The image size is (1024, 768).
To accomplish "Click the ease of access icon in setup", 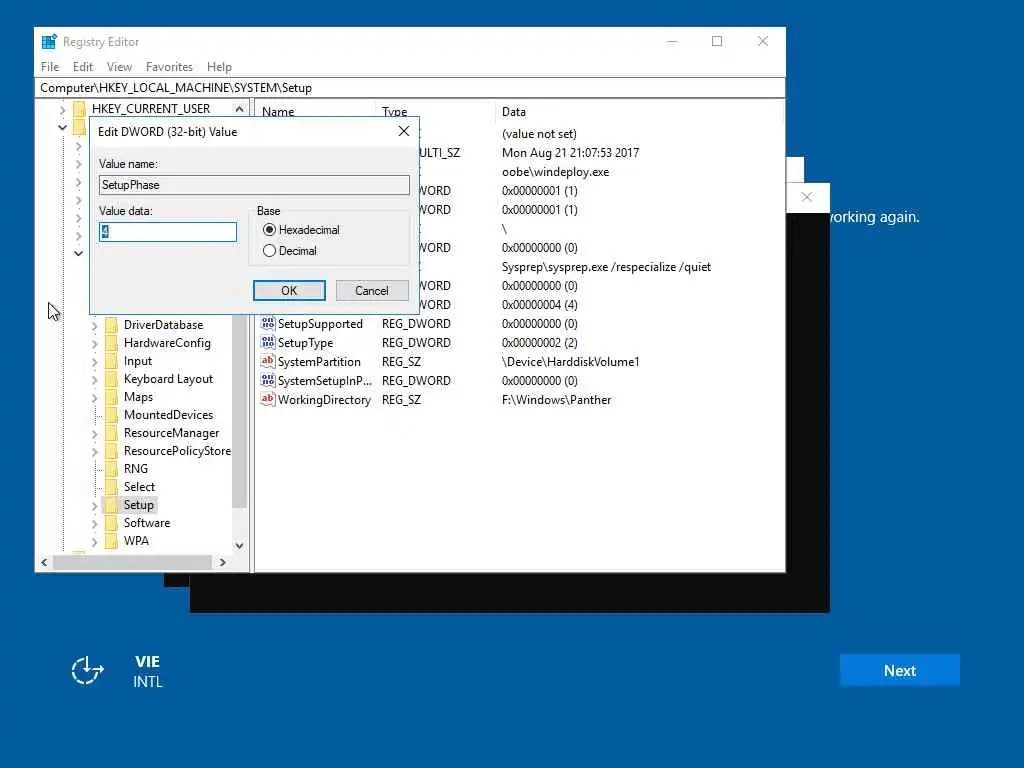I will coord(88,671).
